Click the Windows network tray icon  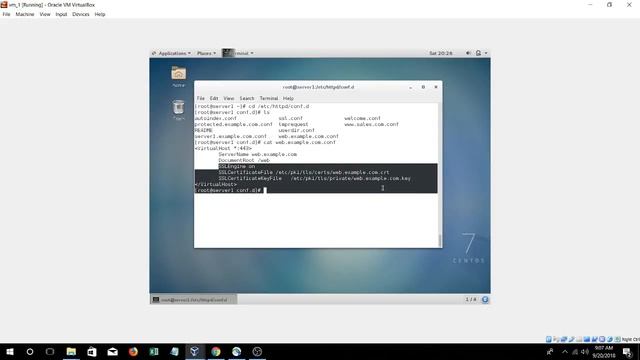coord(575,351)
